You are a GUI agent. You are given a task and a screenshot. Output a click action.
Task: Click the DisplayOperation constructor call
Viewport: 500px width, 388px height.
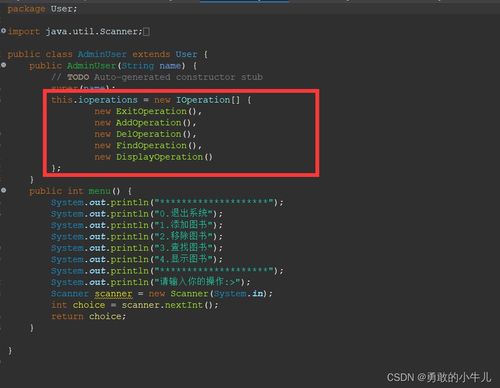(x=164, y=157)
